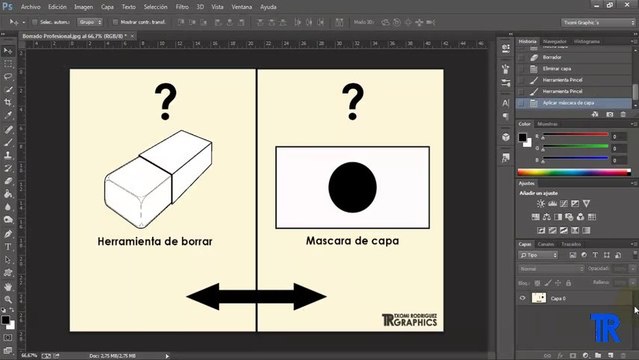Toggle visibility eye of Capa 0

pyautogui.click(x=522, y=298)
